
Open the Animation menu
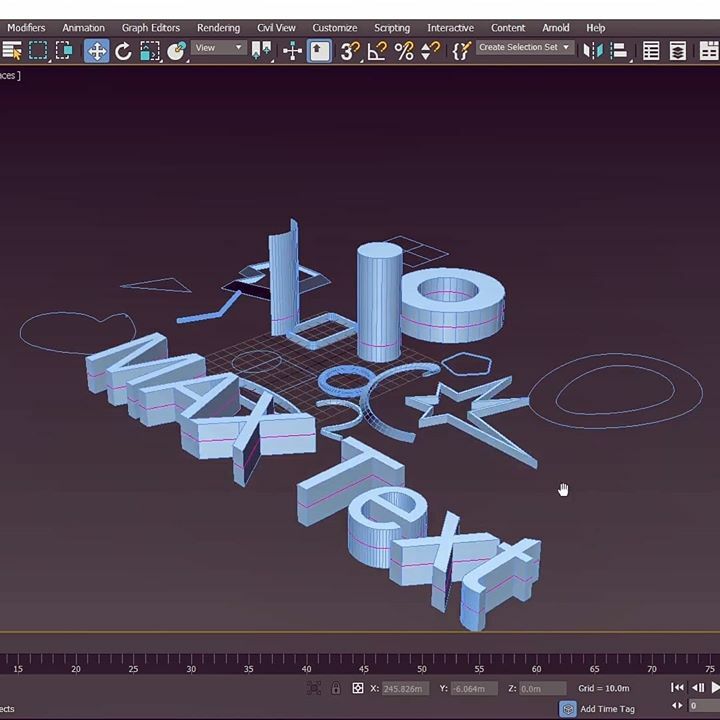pyautogui.click(x=84, y=28)
